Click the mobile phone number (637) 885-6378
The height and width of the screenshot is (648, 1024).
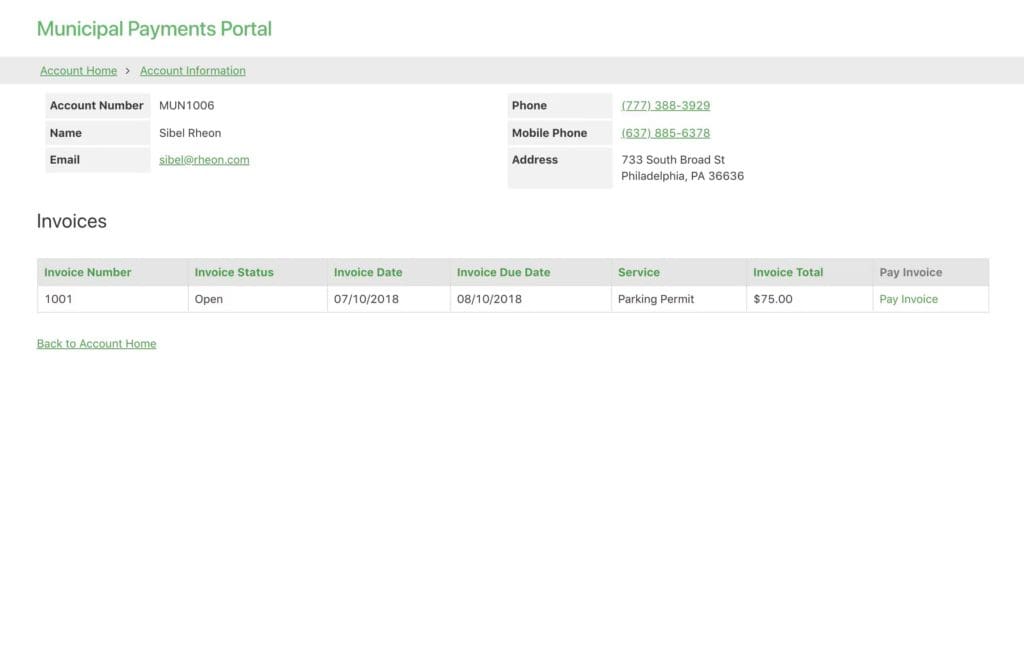click(665, 133)
